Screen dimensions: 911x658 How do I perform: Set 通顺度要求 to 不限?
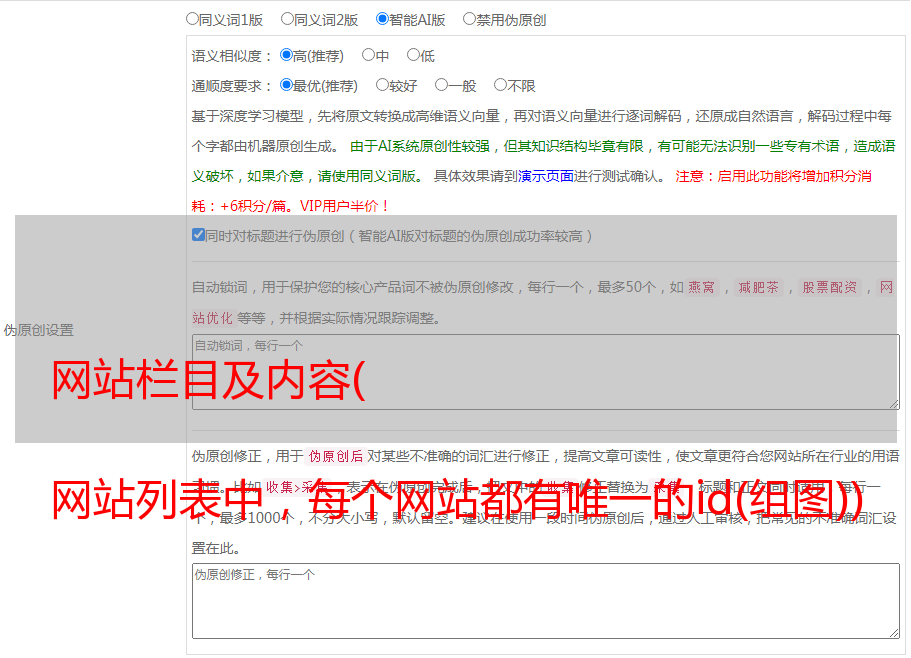(x=500, y=85)
